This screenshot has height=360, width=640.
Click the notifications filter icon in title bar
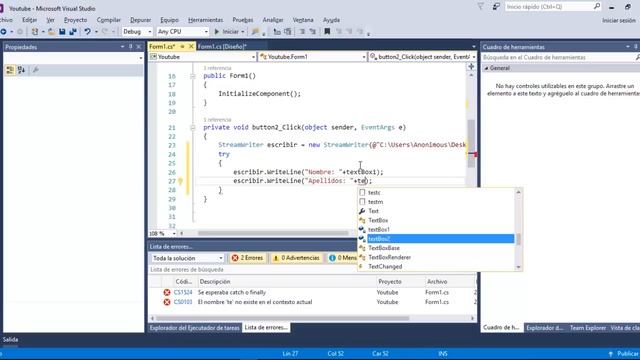click(x=481, y=7)
